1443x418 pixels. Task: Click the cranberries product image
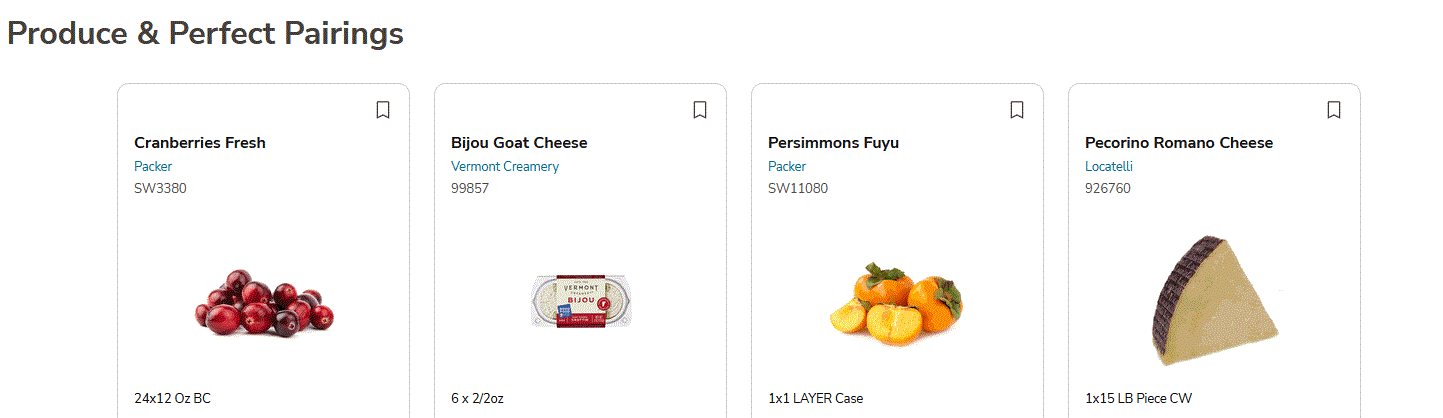(263, 303)
